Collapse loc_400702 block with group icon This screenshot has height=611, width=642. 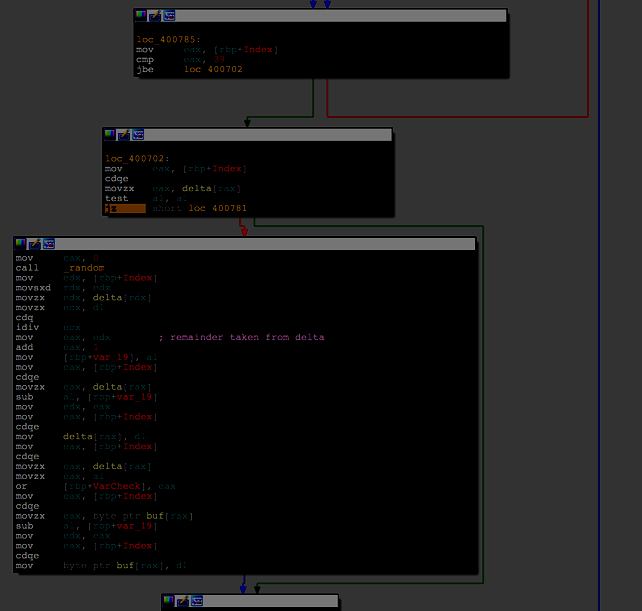138,134
